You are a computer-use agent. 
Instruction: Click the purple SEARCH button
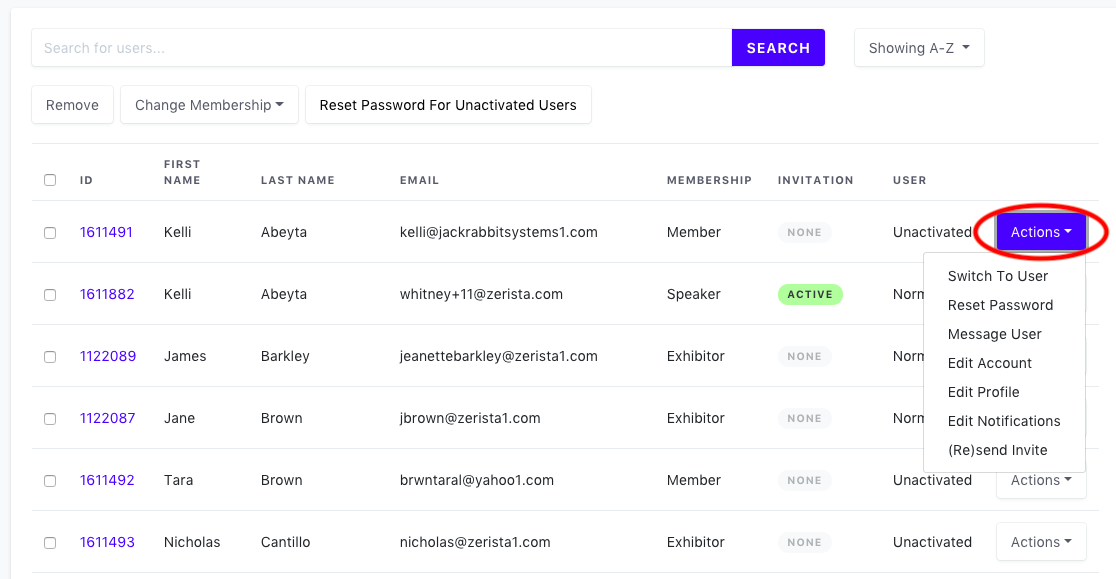tap(778, 48)
